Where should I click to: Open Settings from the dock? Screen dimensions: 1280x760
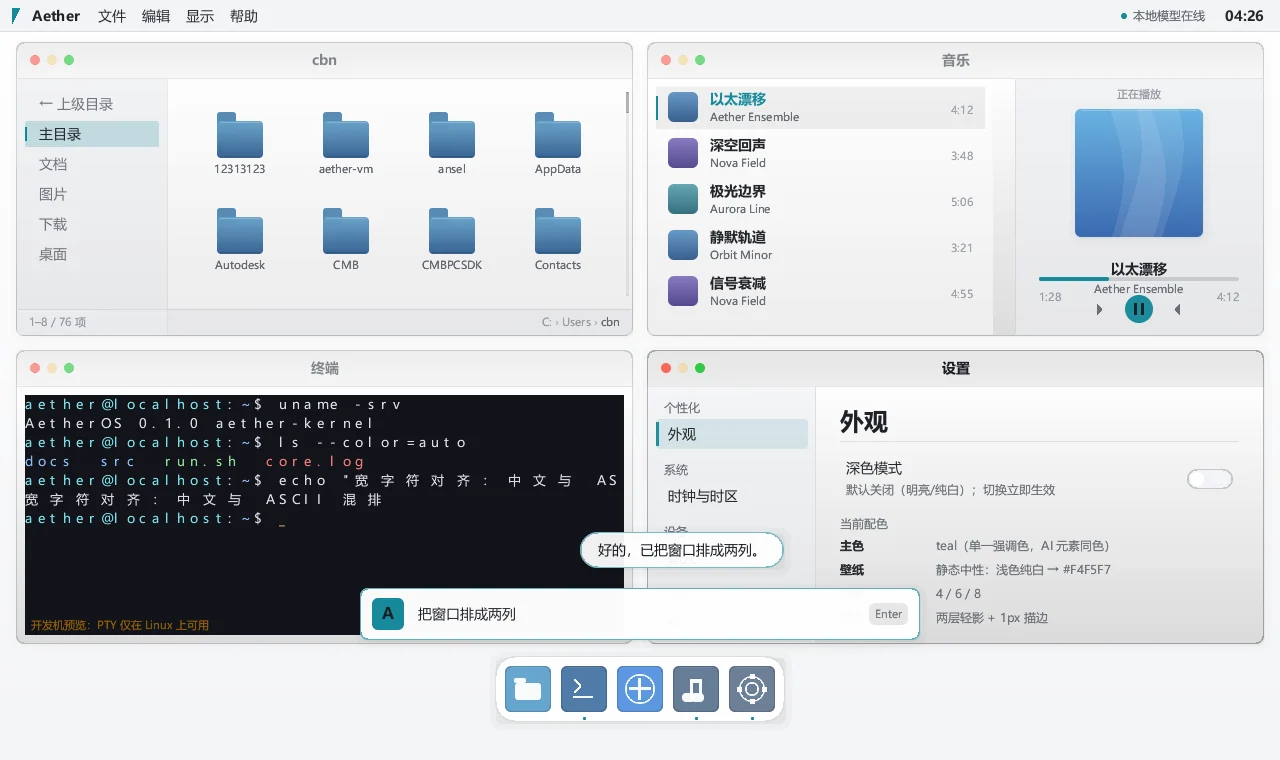pyautogui.click(x=752, y=689)
